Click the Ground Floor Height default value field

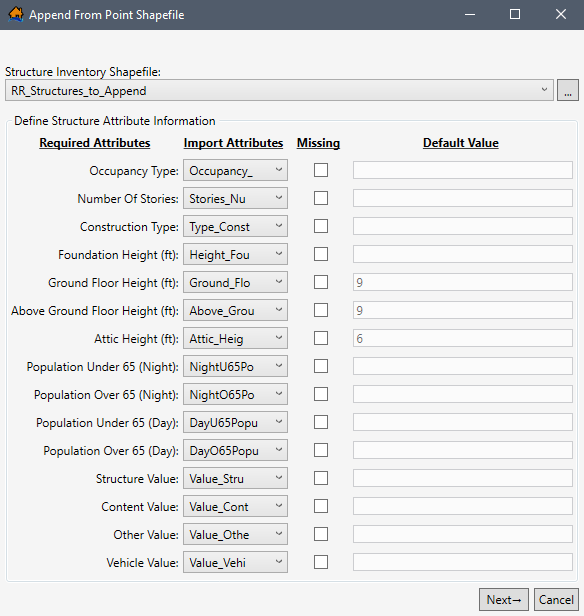[x=463, y=282]
